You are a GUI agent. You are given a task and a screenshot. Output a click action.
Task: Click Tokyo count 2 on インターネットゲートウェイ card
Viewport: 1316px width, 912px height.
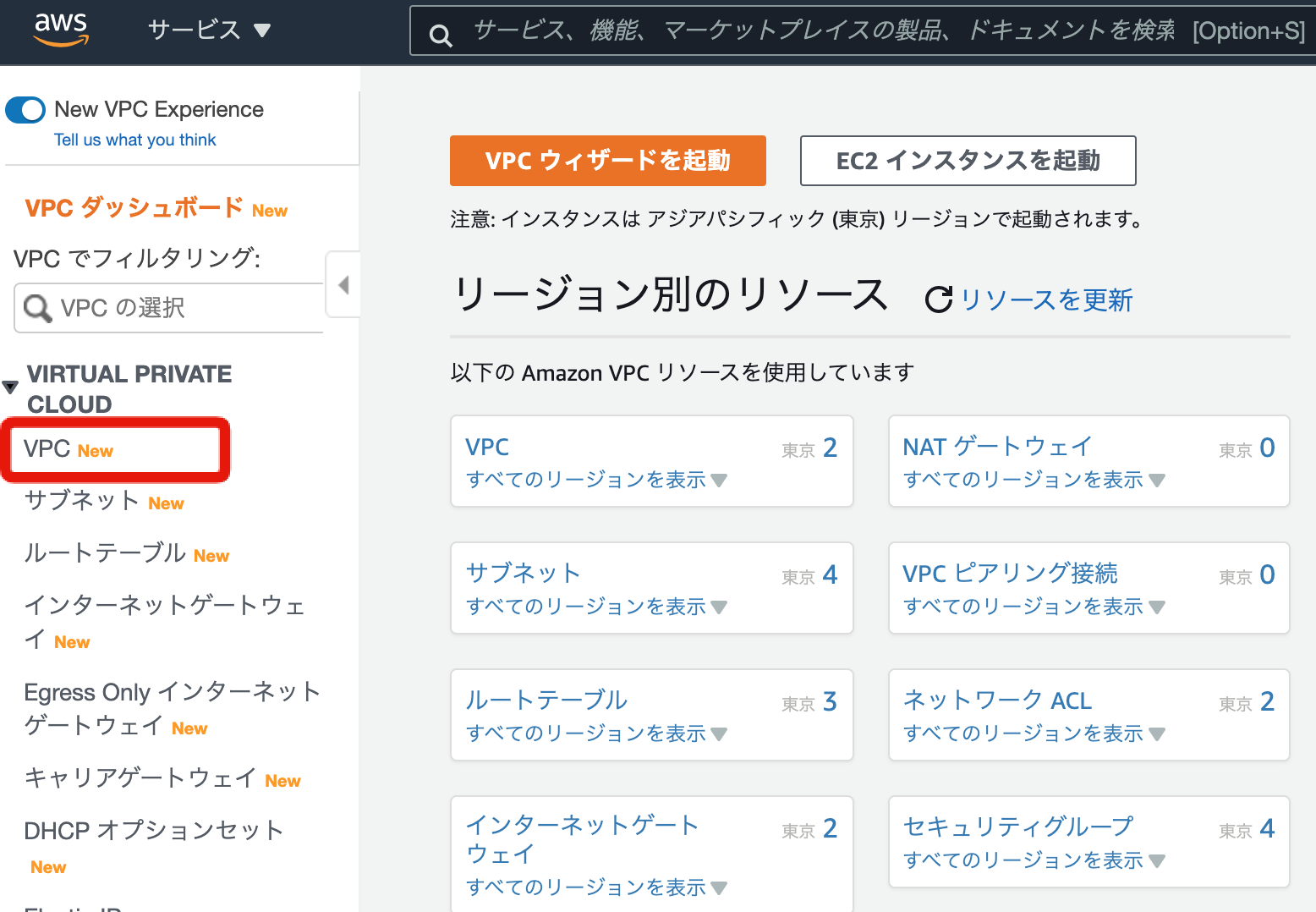pos(830,828)
